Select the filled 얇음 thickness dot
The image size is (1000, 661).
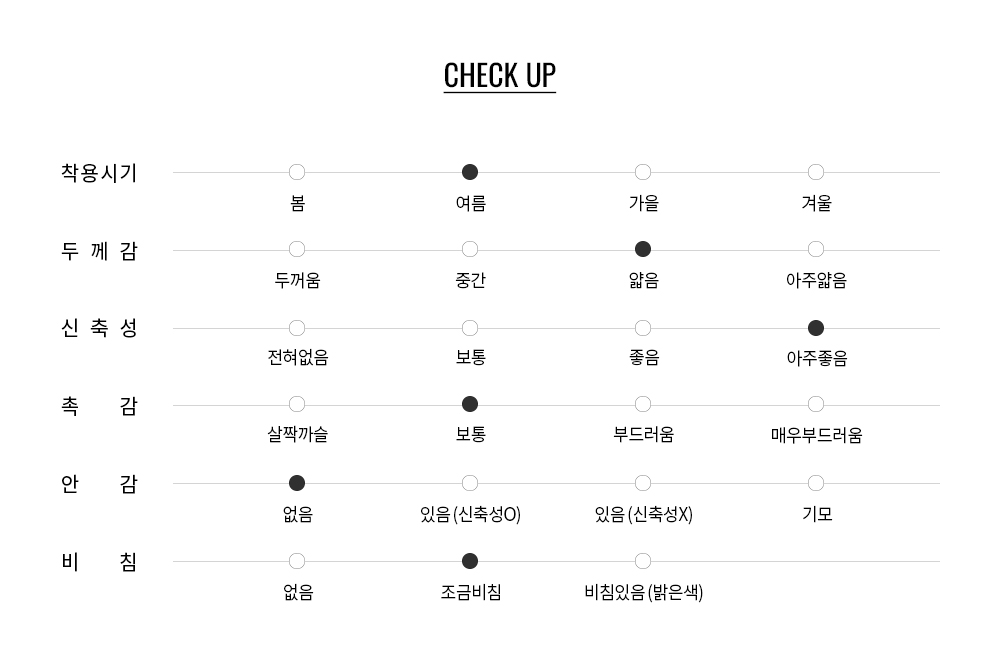coord(643,249)
